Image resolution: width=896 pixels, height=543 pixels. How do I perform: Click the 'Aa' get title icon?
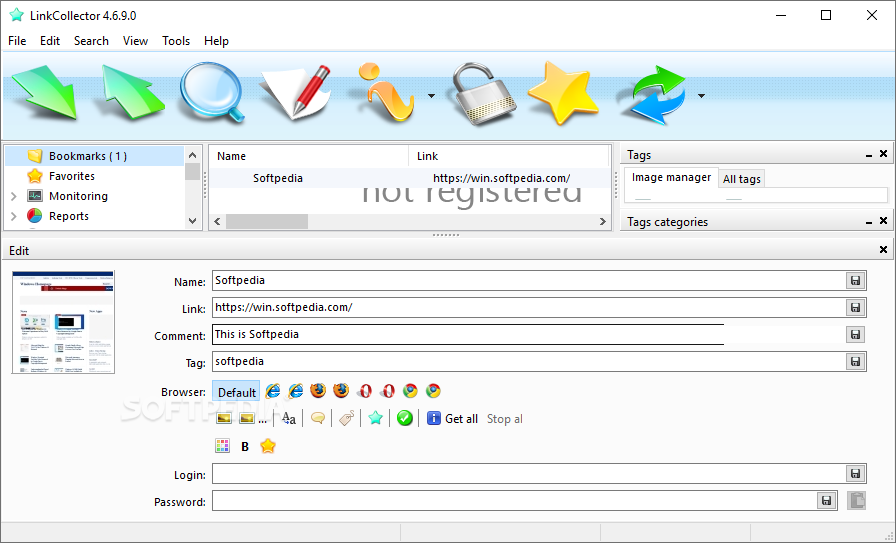tap(289, 419)
